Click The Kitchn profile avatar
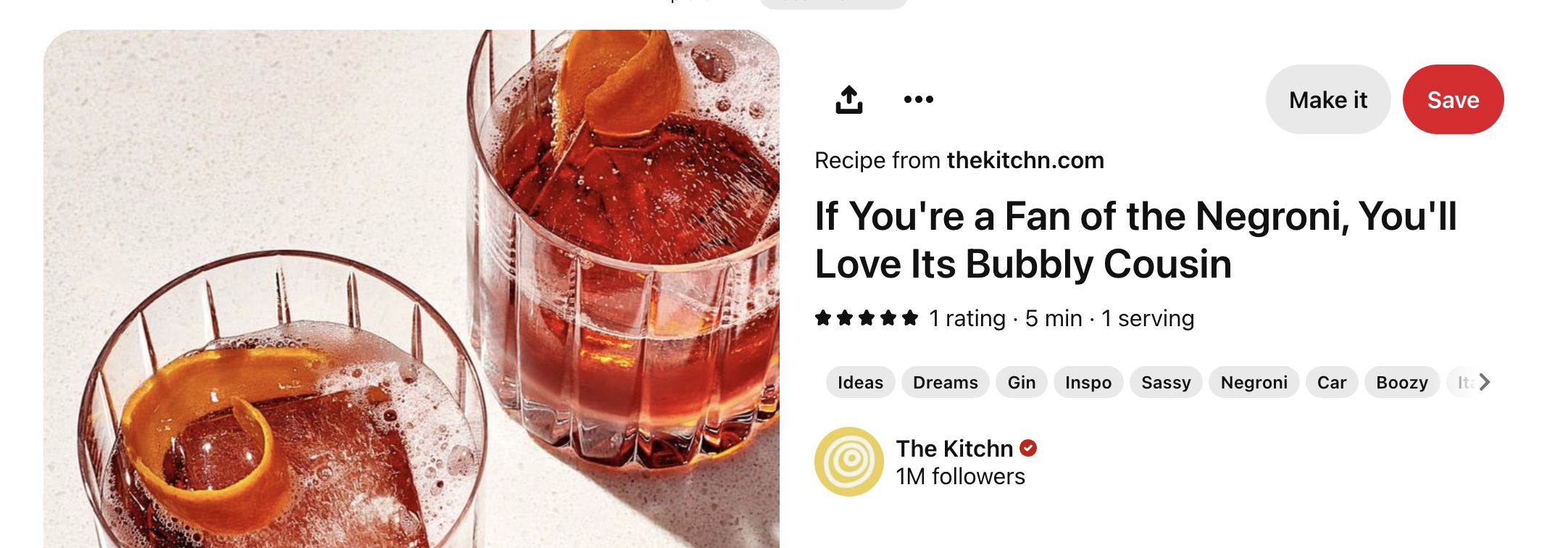1568x548 pixels. coord(848,461)
